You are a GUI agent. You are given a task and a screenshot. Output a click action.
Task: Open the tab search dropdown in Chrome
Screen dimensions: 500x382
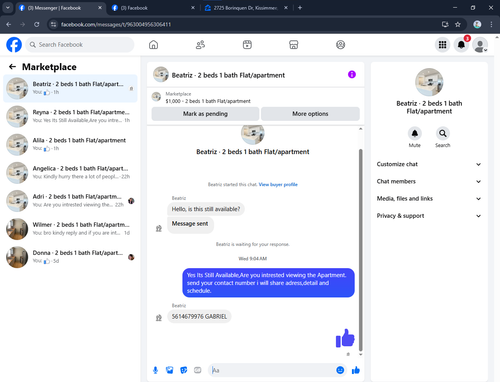(x=8, y=8)
